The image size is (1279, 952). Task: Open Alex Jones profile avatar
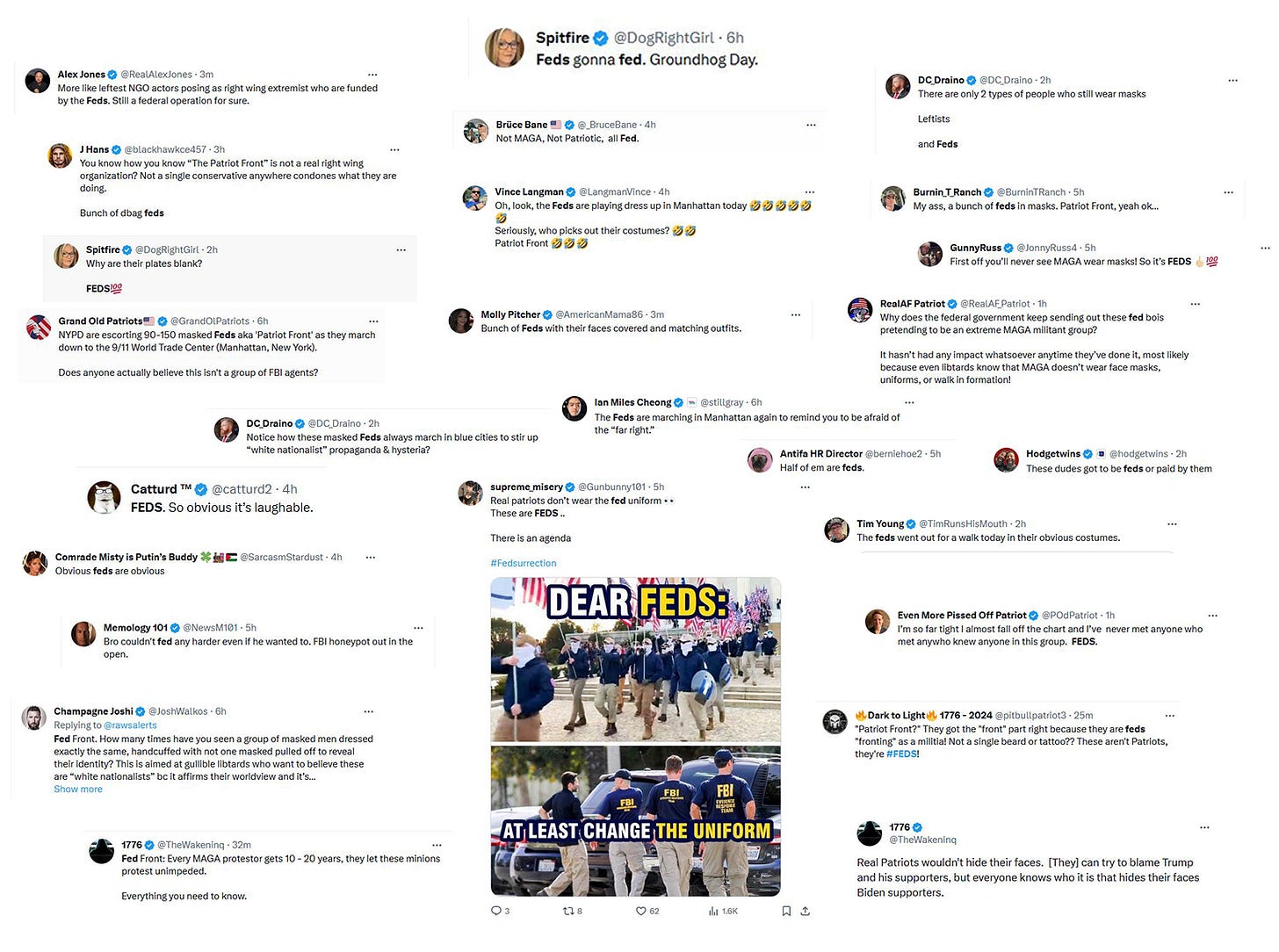pos(38,81)
